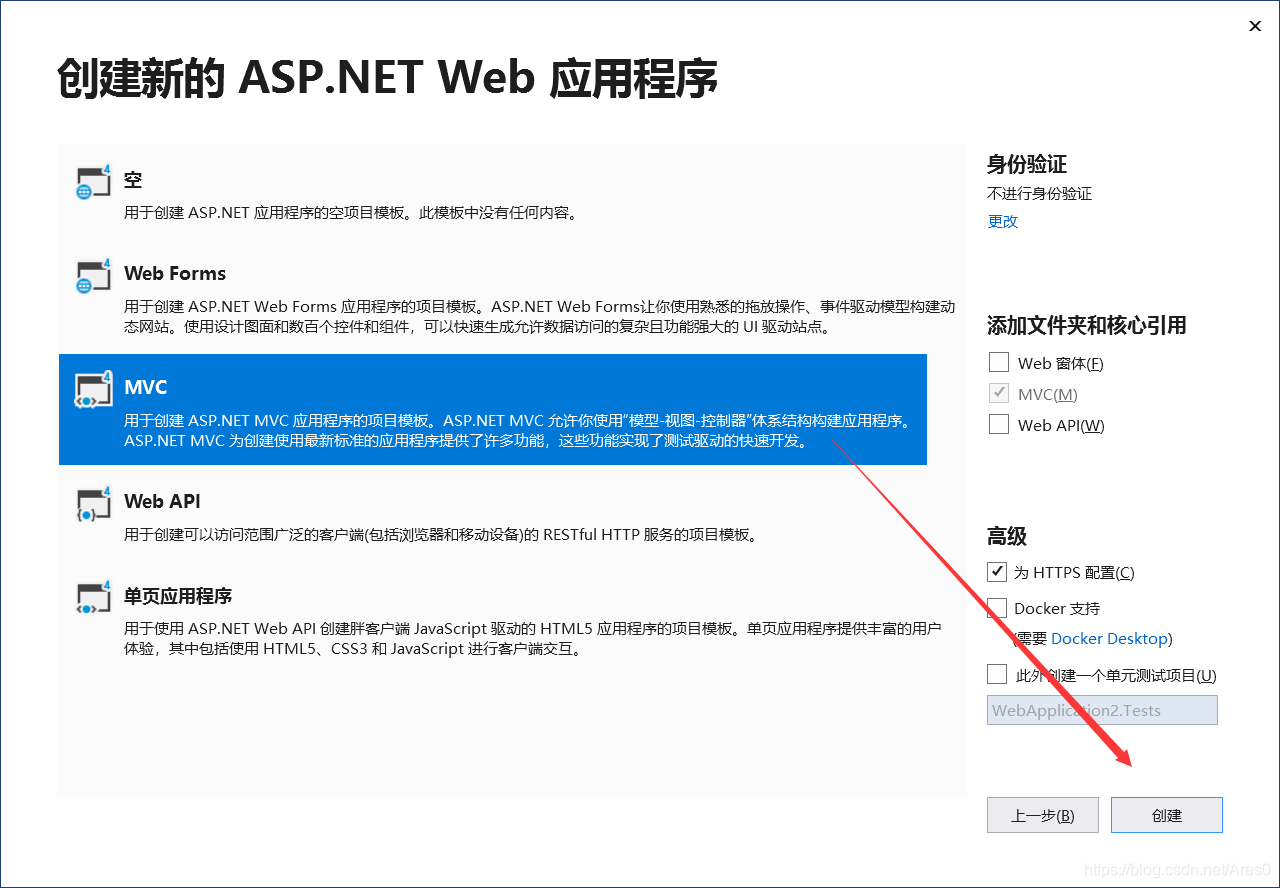The height and width of the screenshot is (888, 1280).
Task: Select the 空 template title
Action: pyautogui.click(x=133, y=180)
